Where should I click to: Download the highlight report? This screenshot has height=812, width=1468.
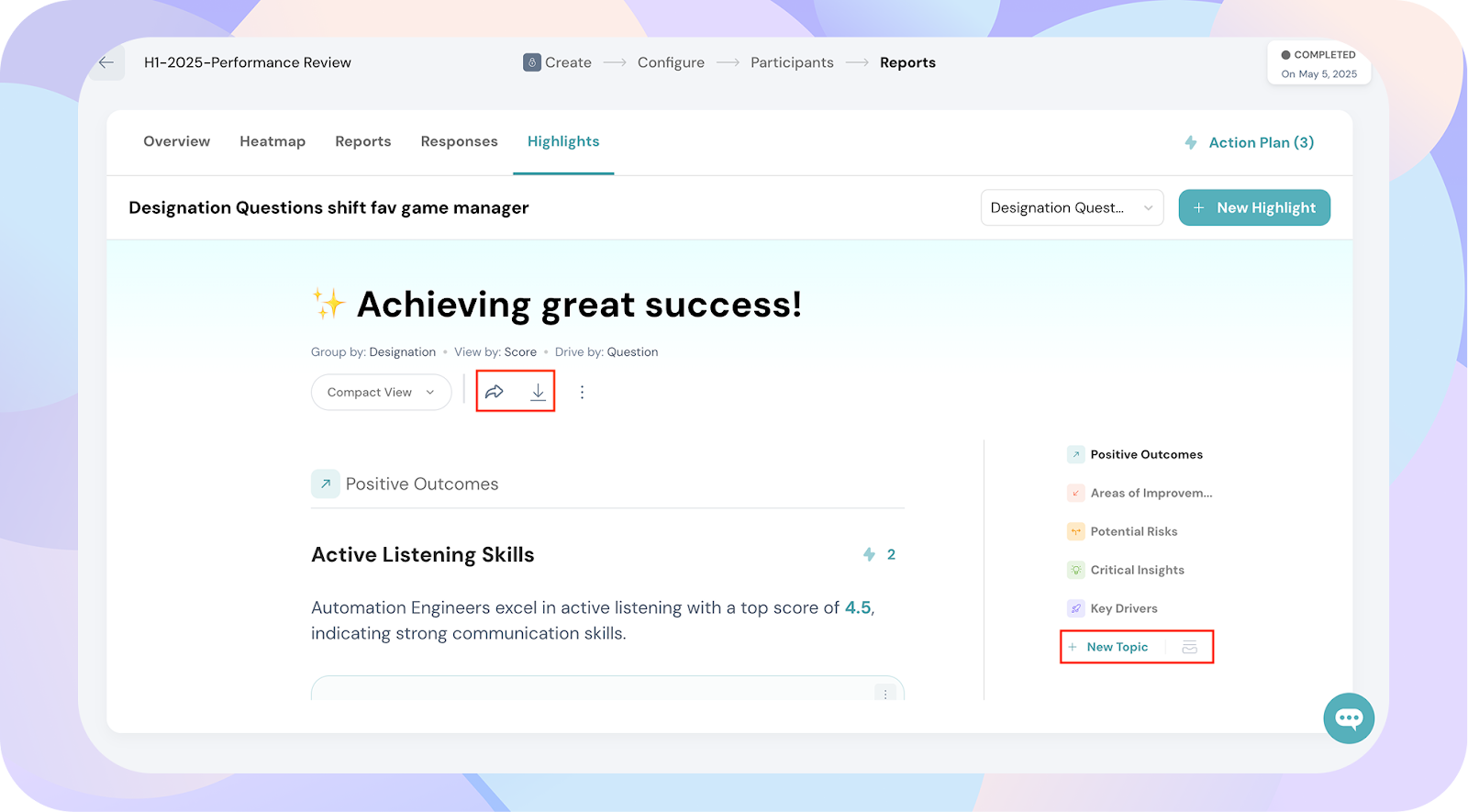[x=538, y=392]
